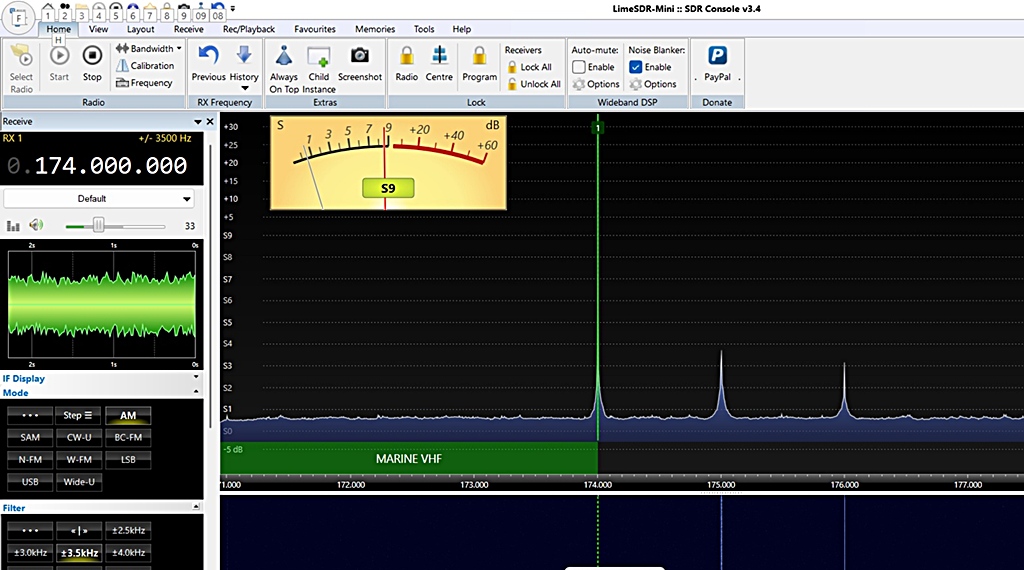Enable the Auto-mute checkbox
Viewport: 1024px width, 570px height.
579,67
